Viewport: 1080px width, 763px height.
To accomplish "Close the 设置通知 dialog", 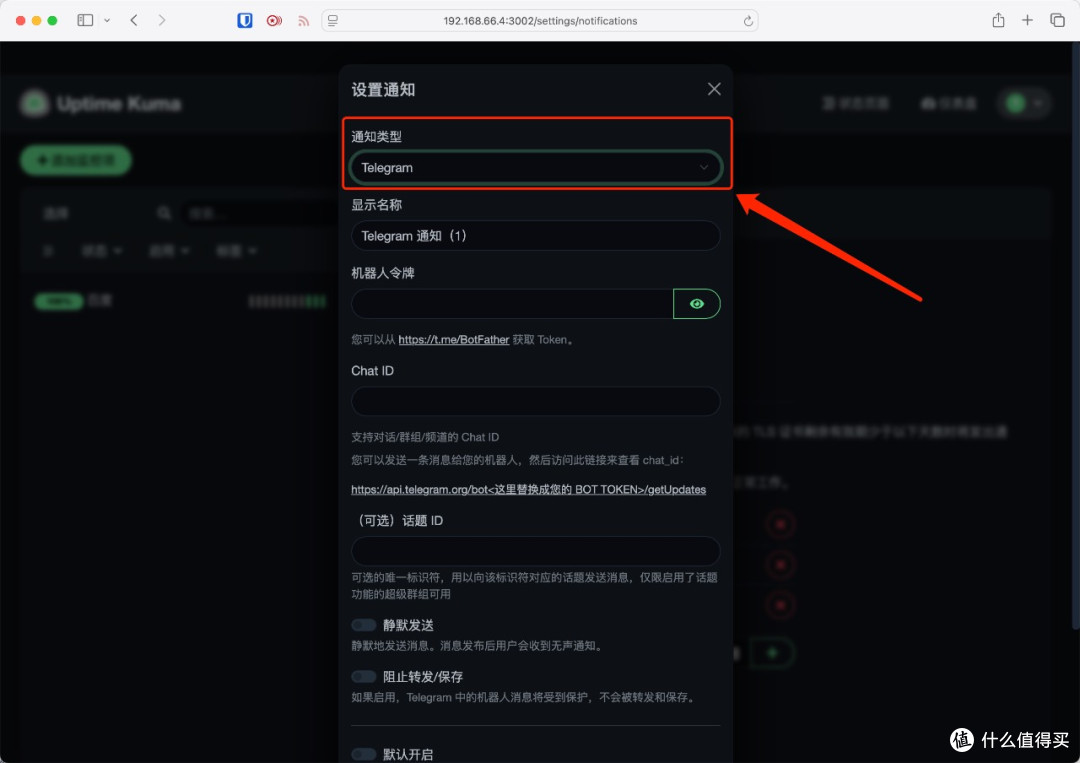I will 714,89.
